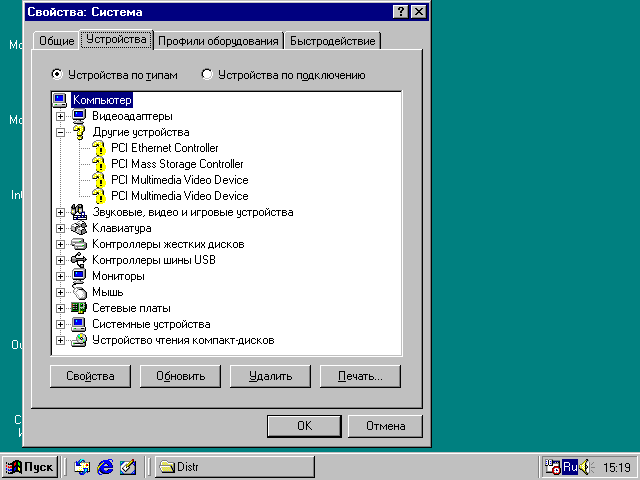This screenshot has height=480, width=640.
Task: Select Клавиатура text label
Action: [122, 228]
